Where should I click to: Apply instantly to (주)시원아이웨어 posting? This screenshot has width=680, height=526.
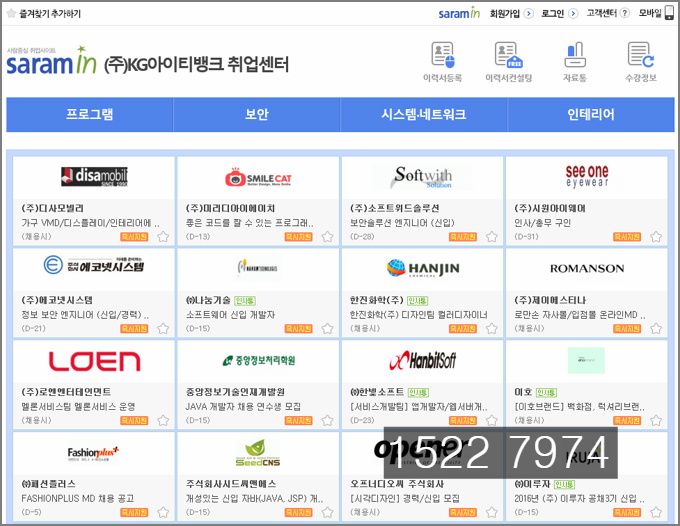627,237
